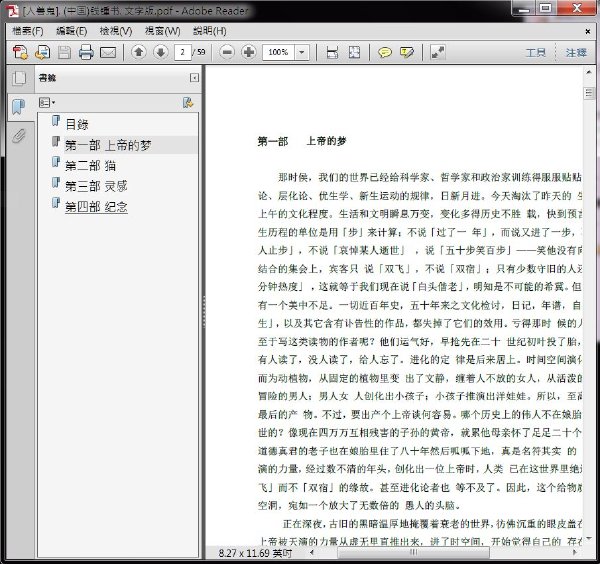The width and height of the screenshot is (600, 564).
Task: Select the 第一部 上帝的梦 bookmark
Action: click(x=108, y=145)
